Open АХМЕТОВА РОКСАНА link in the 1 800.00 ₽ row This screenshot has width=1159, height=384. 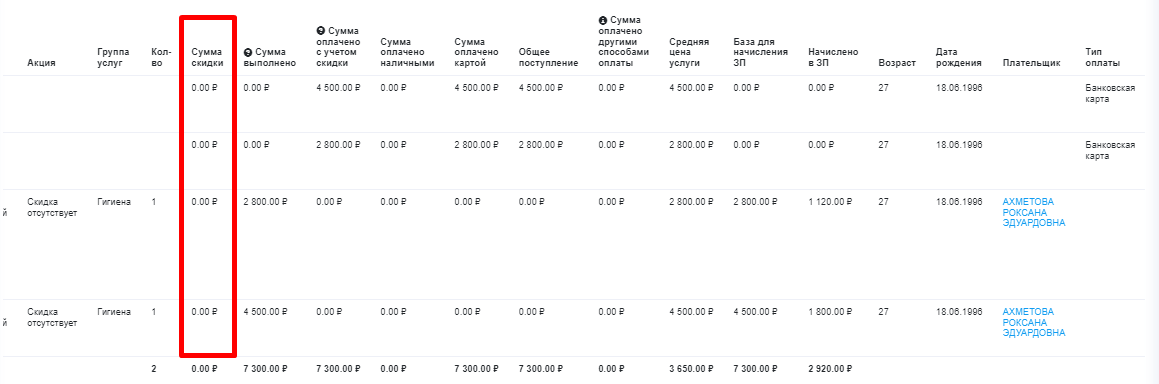click(1033, 322)
